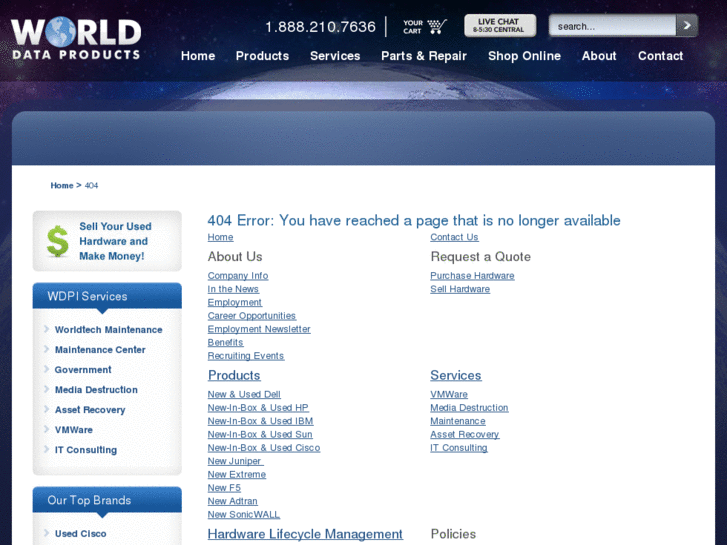Click the arrow beside Used Cisco
The image size is (727, 545).
tap(46, 533)
